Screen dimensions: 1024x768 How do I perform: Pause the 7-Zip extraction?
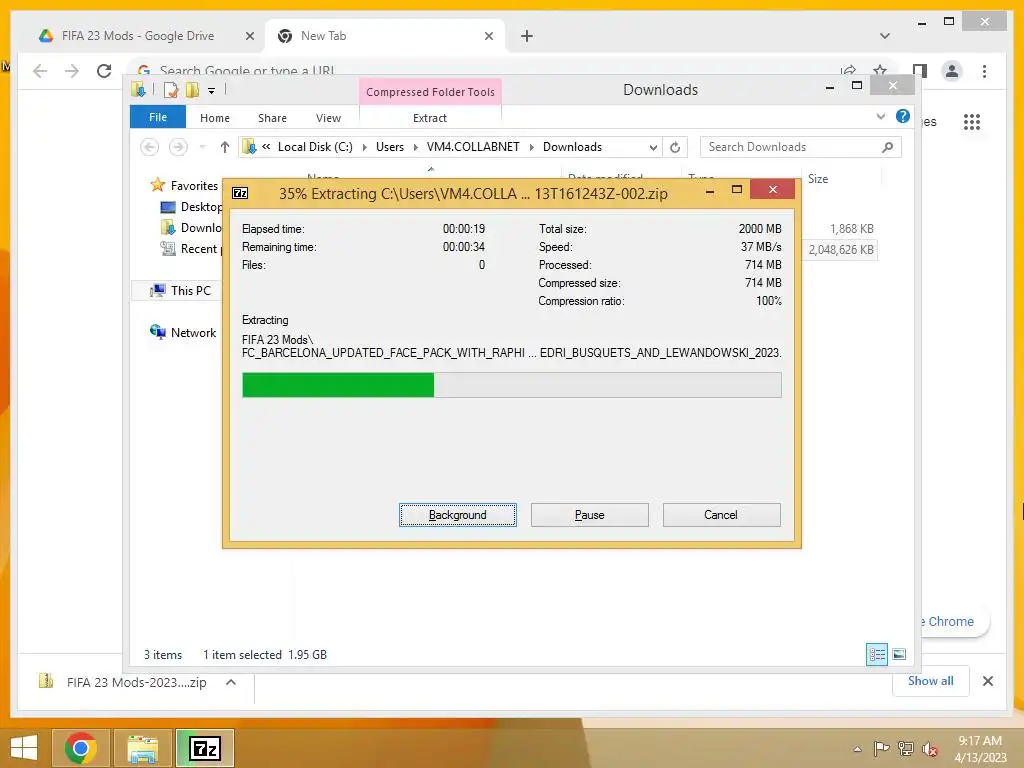[x=590, y=515]
